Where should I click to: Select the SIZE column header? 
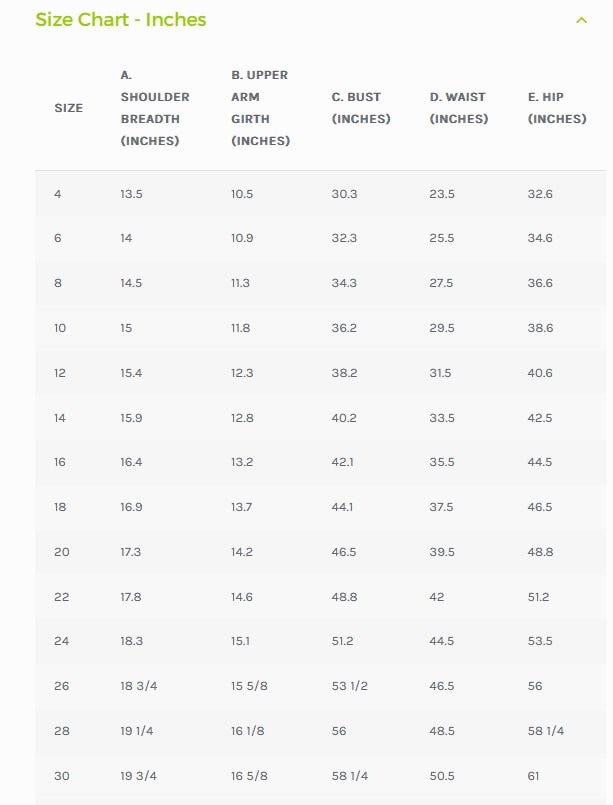click(68, 108)
